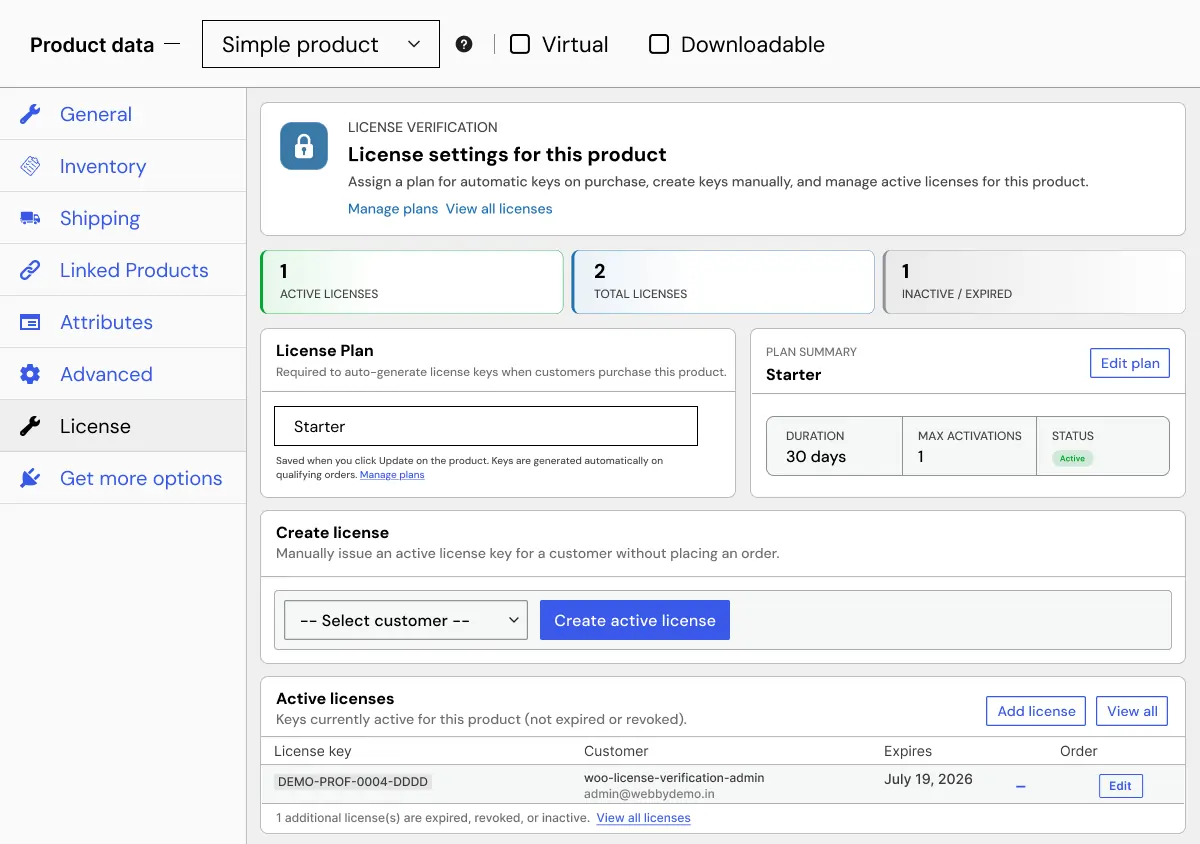This screenshot has width=1200, height=844.
Task: Click the MAX ACTIVATIONS label
Action: pos(970,436)
